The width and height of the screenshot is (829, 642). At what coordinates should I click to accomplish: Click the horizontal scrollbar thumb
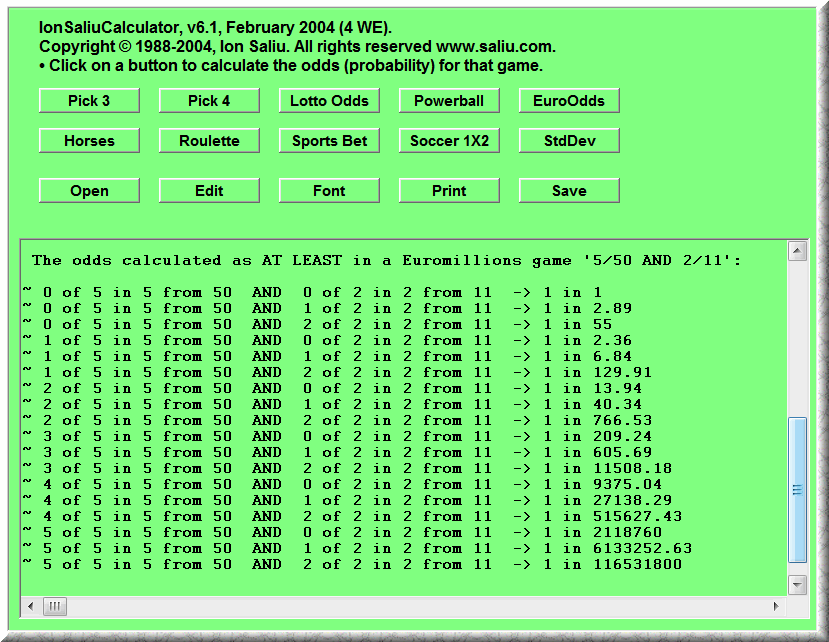tap(54, 606)
